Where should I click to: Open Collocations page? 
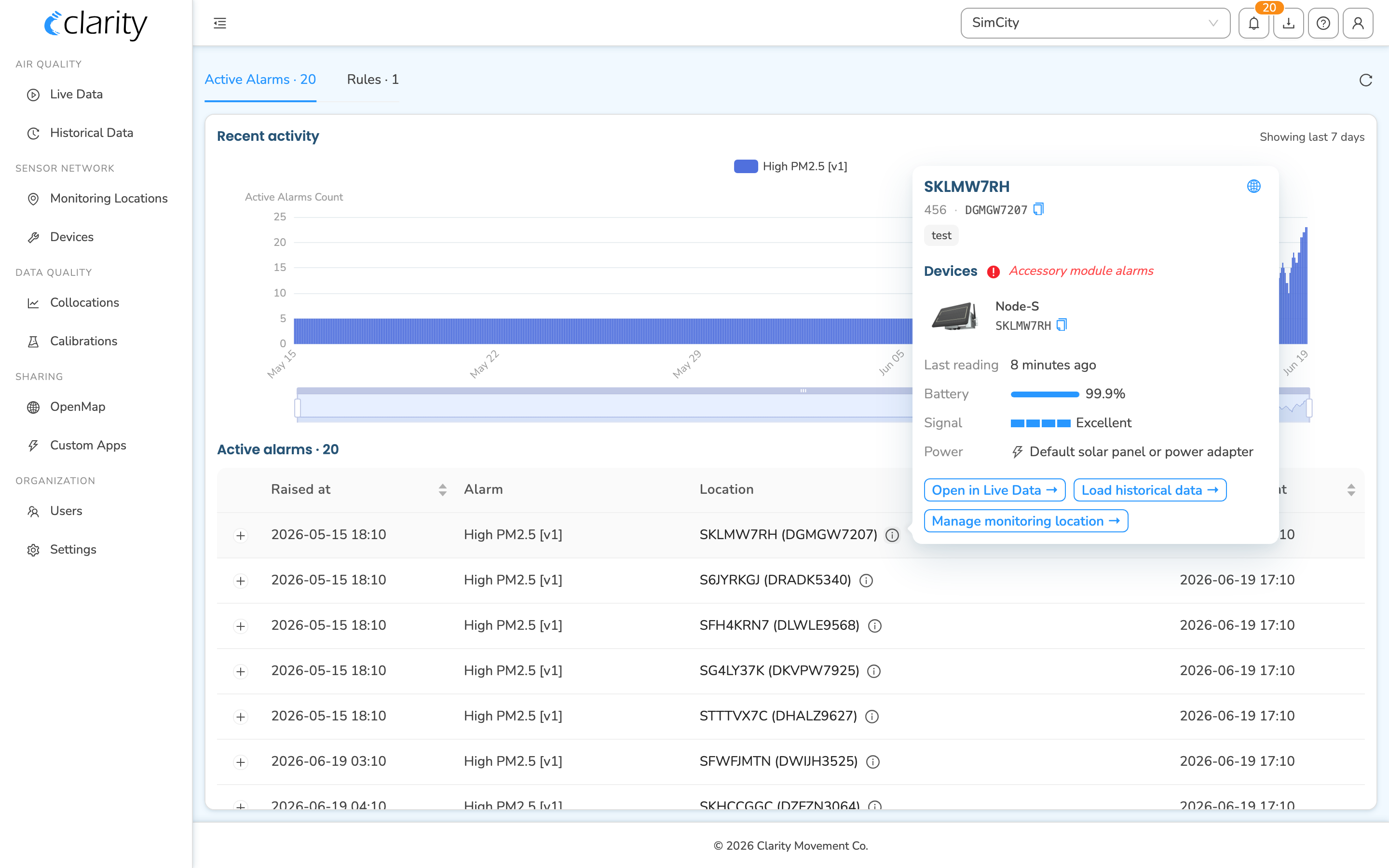pos(84,302)
